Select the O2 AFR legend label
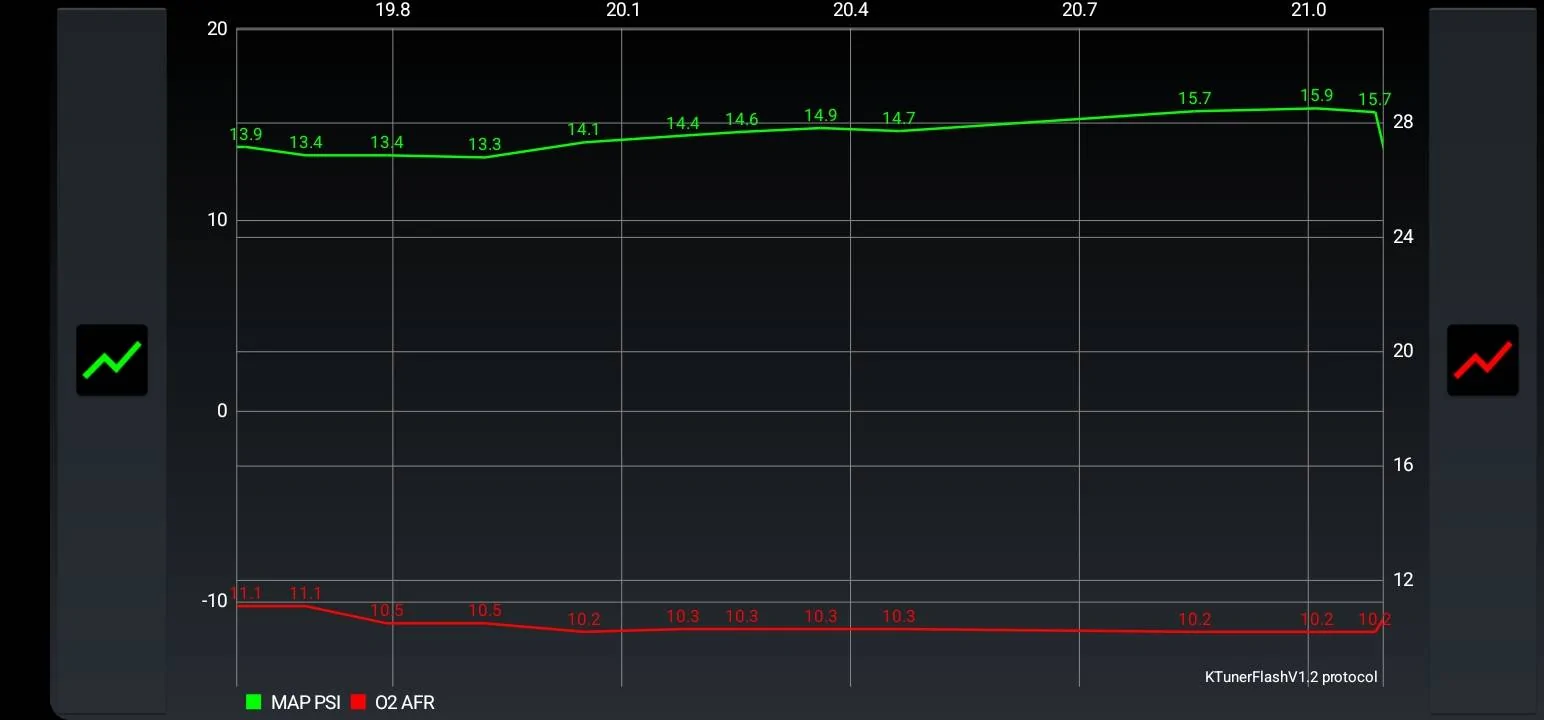Image resolution: width=1544 pixels, height=720 pixels. point(405,703)
